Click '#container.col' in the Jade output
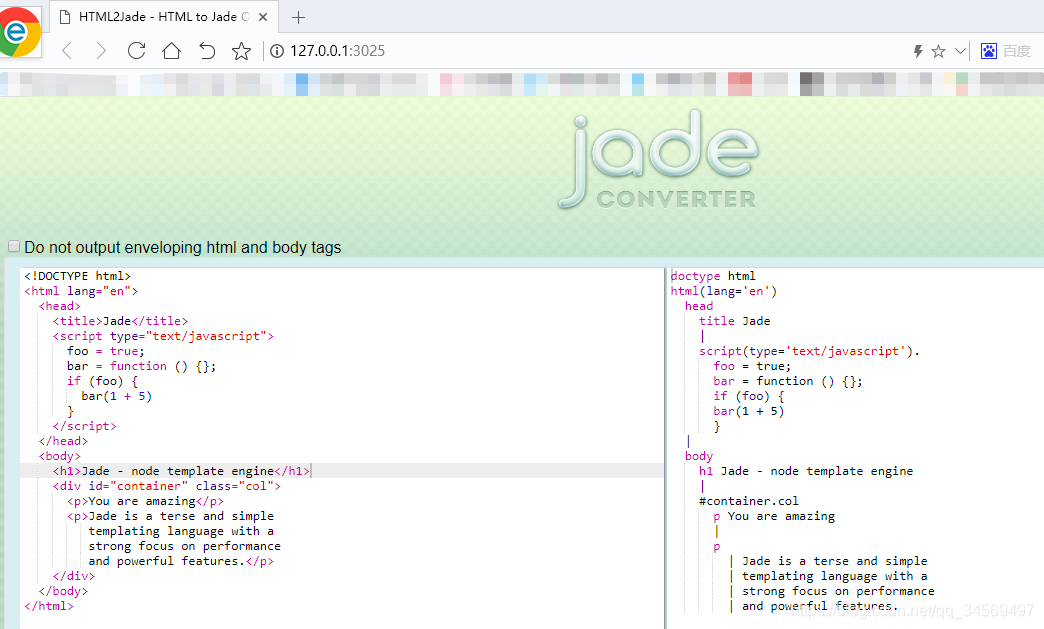 point(748,501)
